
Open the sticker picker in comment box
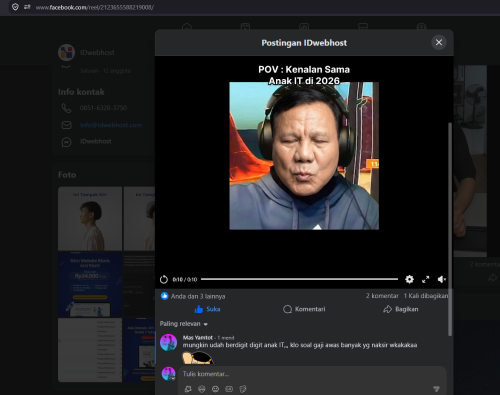tap(202, 389)
